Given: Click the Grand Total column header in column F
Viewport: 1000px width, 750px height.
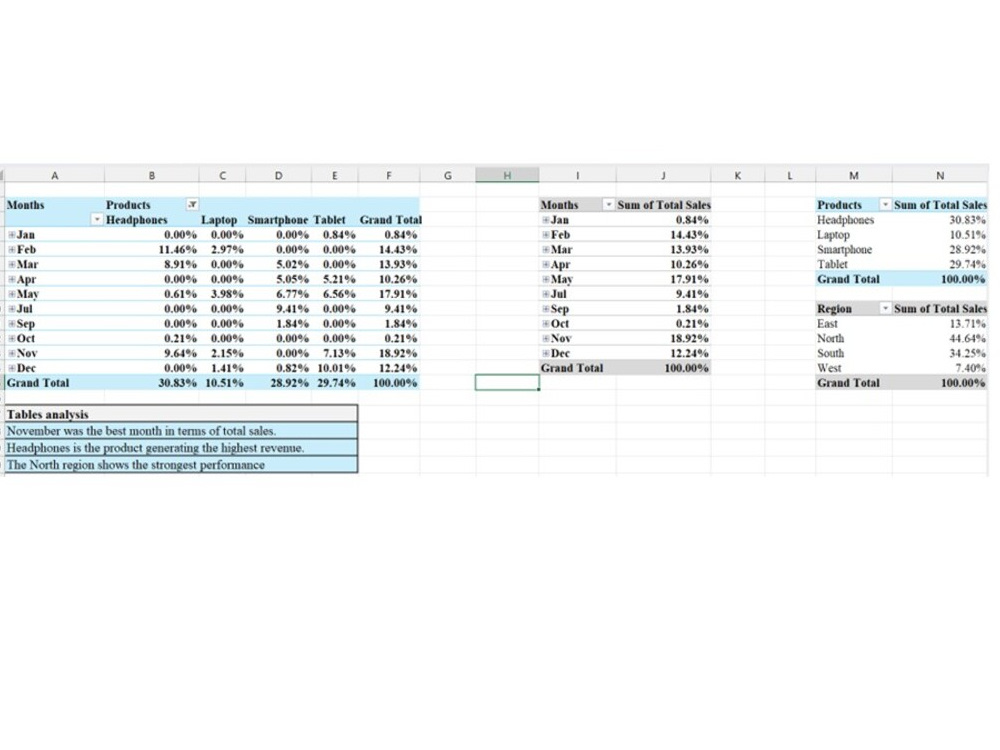Looking at the screenshot, I should pyautogui.click(x=389, y=220).
